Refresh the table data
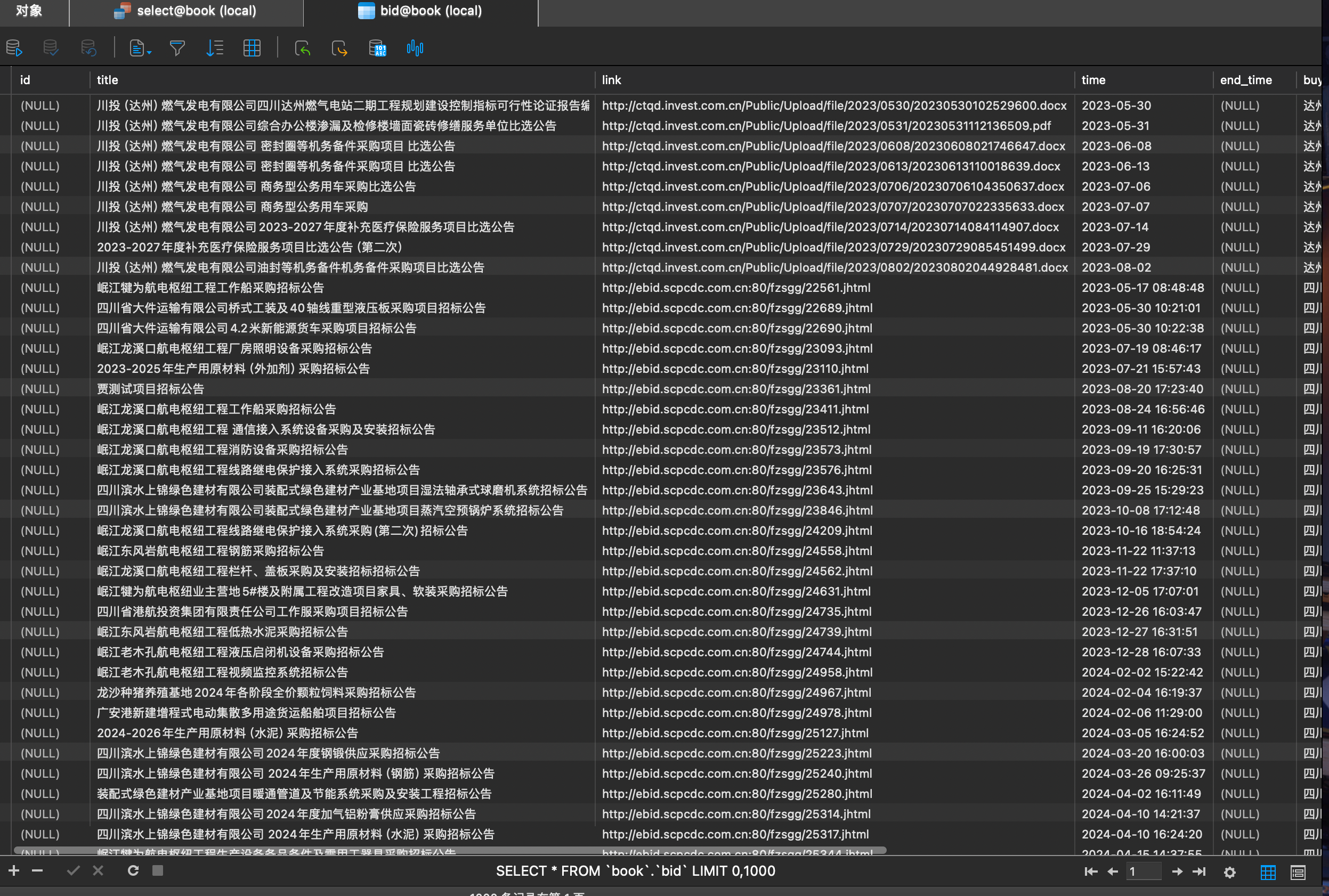The image size is (1329, 896). [x=133, y=870]
